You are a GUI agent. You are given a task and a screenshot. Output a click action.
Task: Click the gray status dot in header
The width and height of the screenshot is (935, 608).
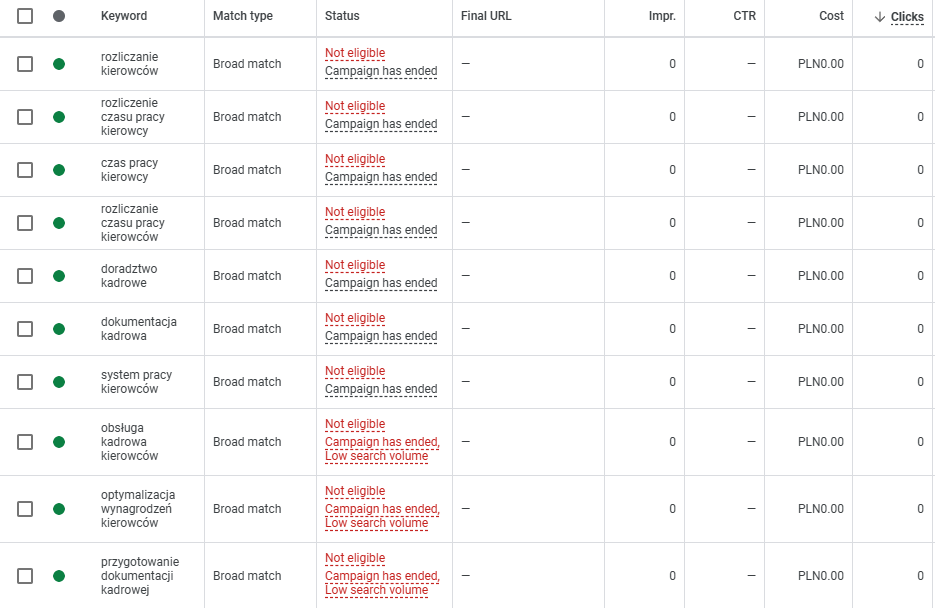pos(59,17)
